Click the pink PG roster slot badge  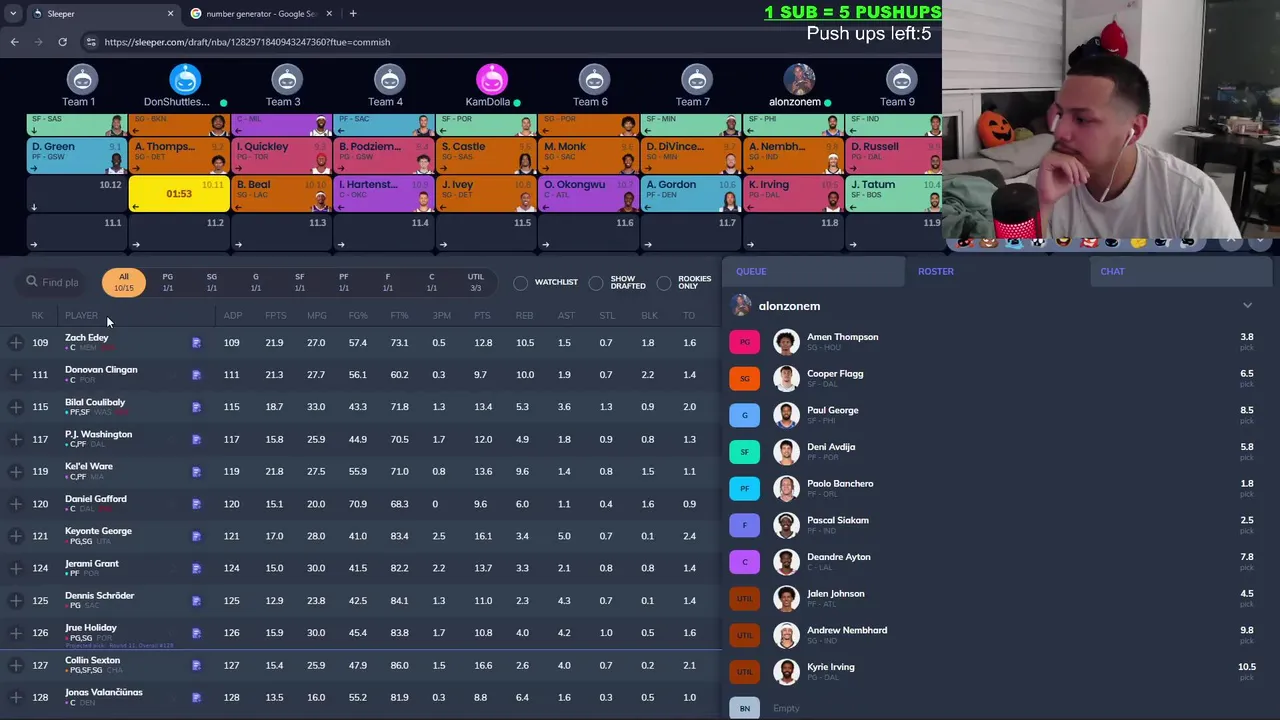(x=744, y=342)
